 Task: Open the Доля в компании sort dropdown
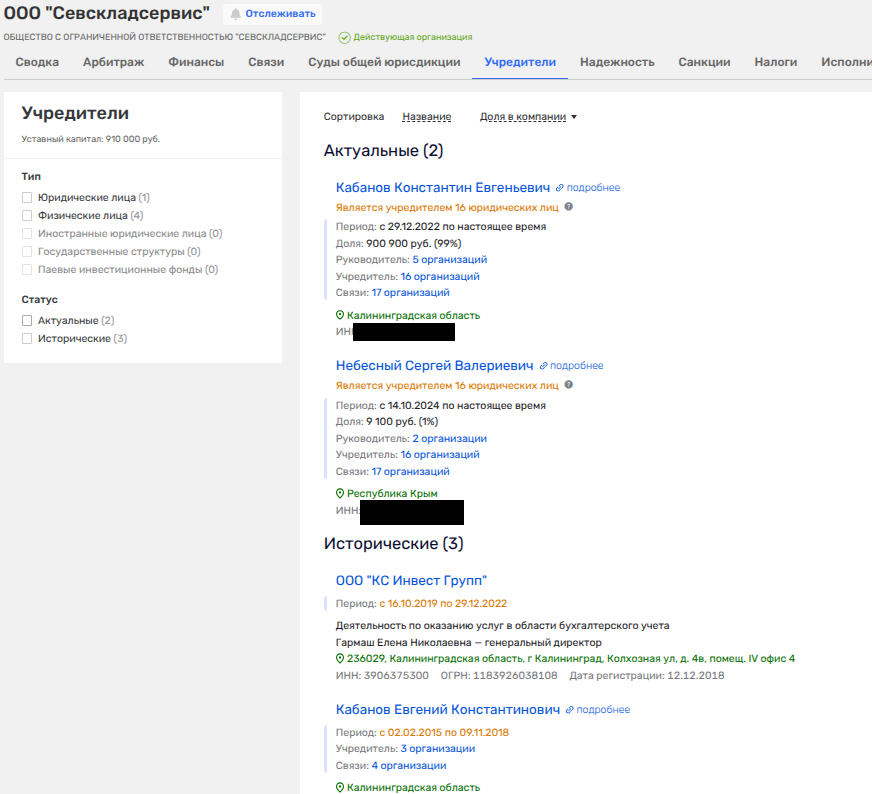point(528,117)
